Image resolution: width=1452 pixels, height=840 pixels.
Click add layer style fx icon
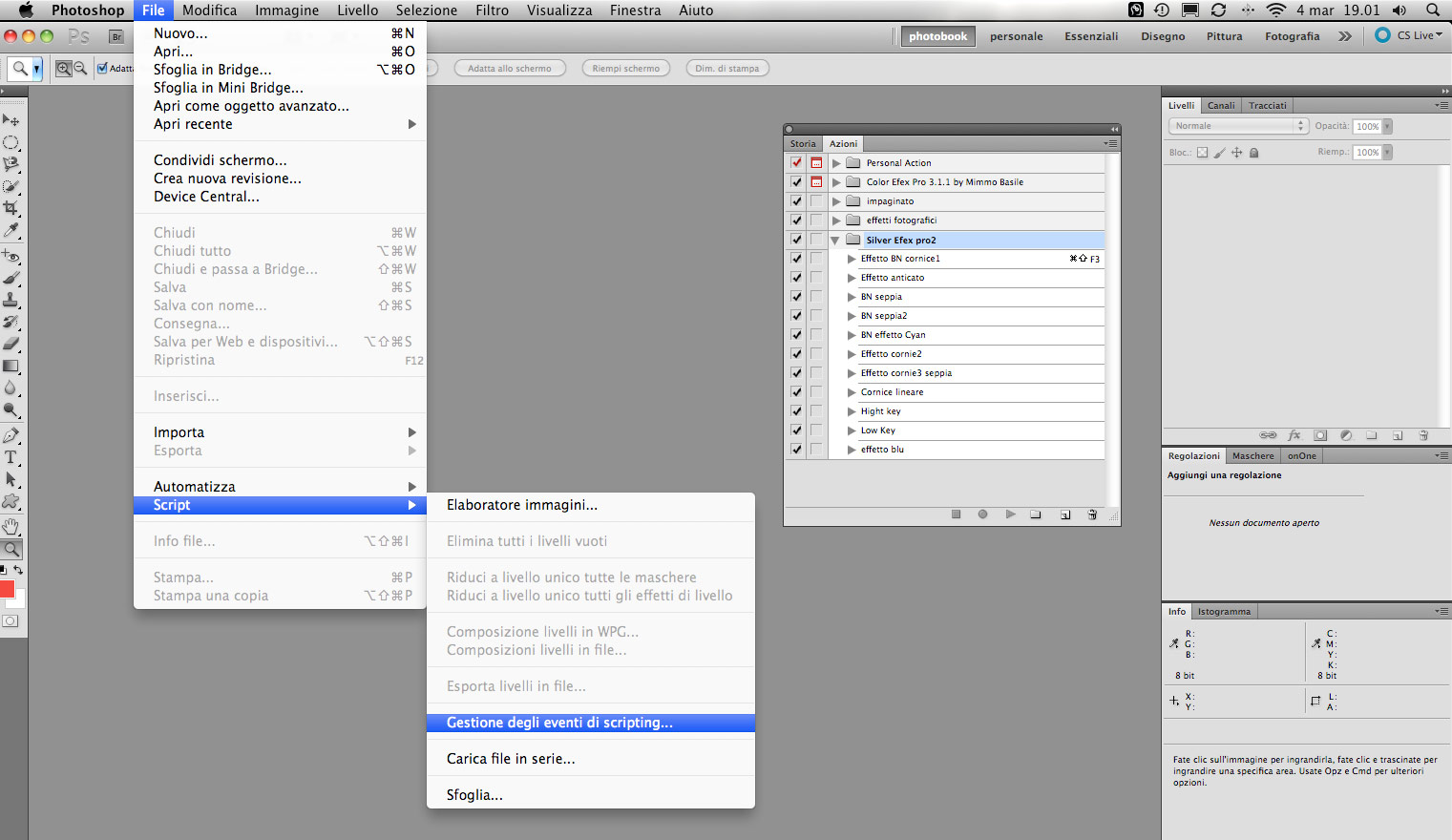[1294, 435]
